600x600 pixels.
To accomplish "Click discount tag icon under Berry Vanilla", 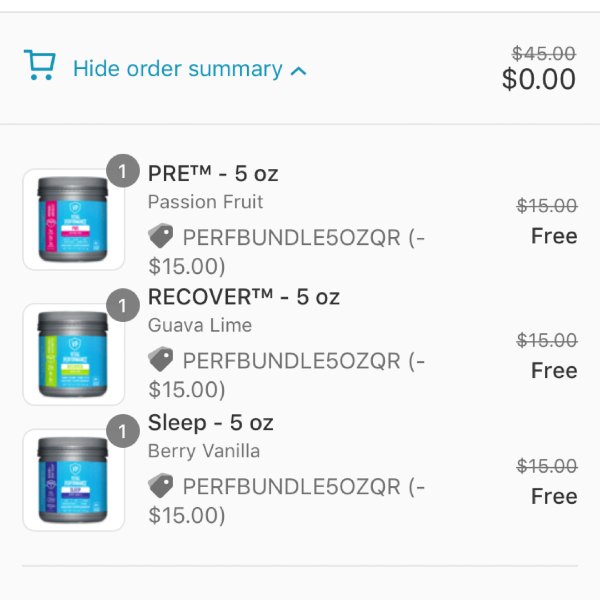I will pos(160,485).
